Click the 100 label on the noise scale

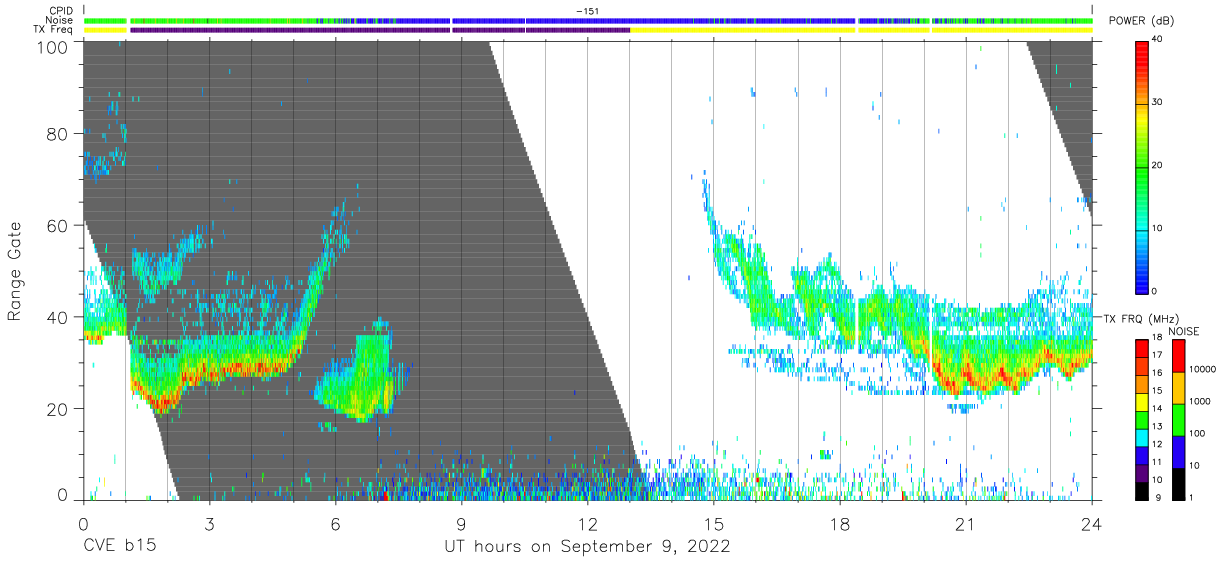point(1196,433)
